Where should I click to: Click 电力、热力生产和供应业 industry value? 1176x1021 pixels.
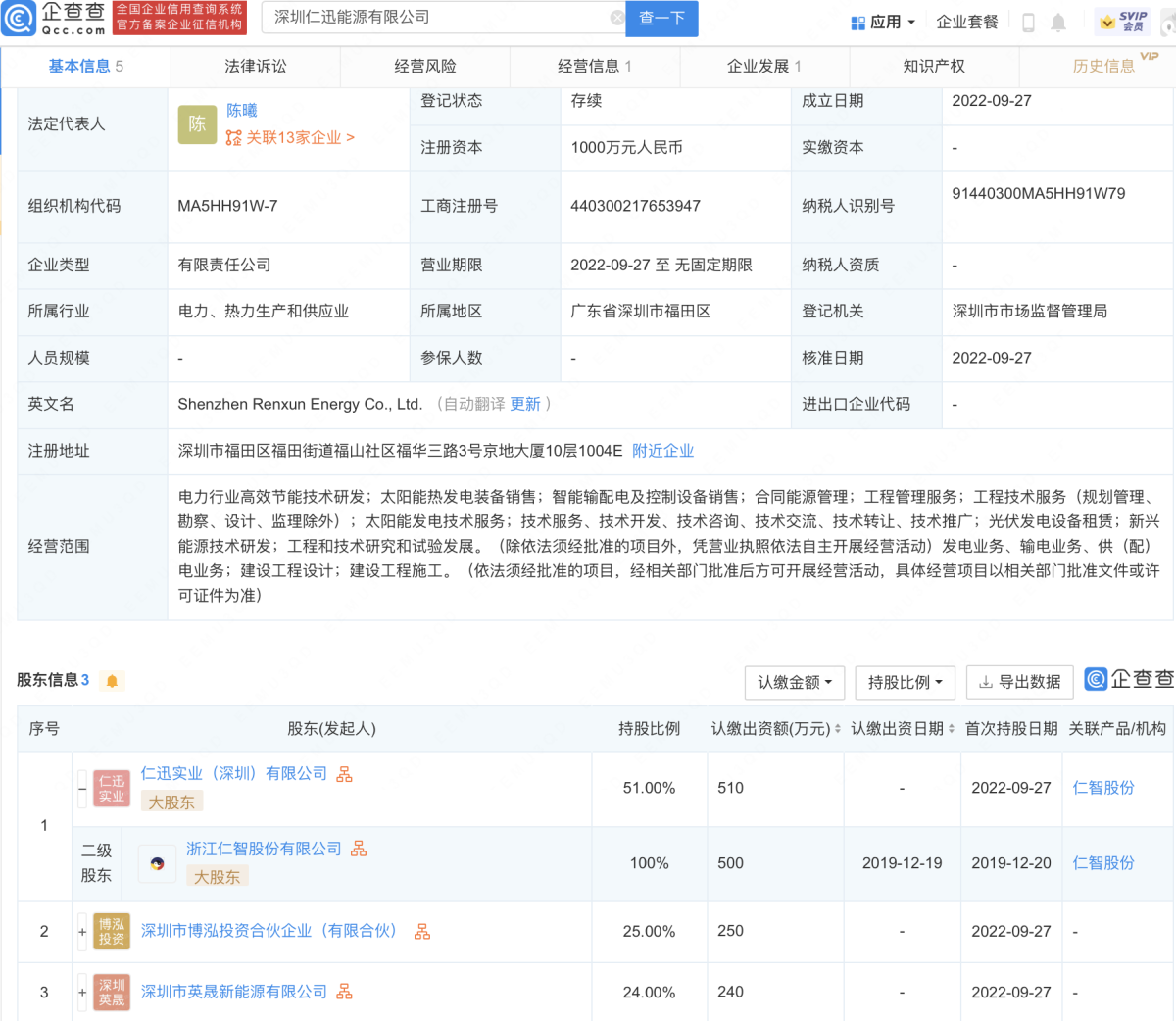[x=264, y=312]
